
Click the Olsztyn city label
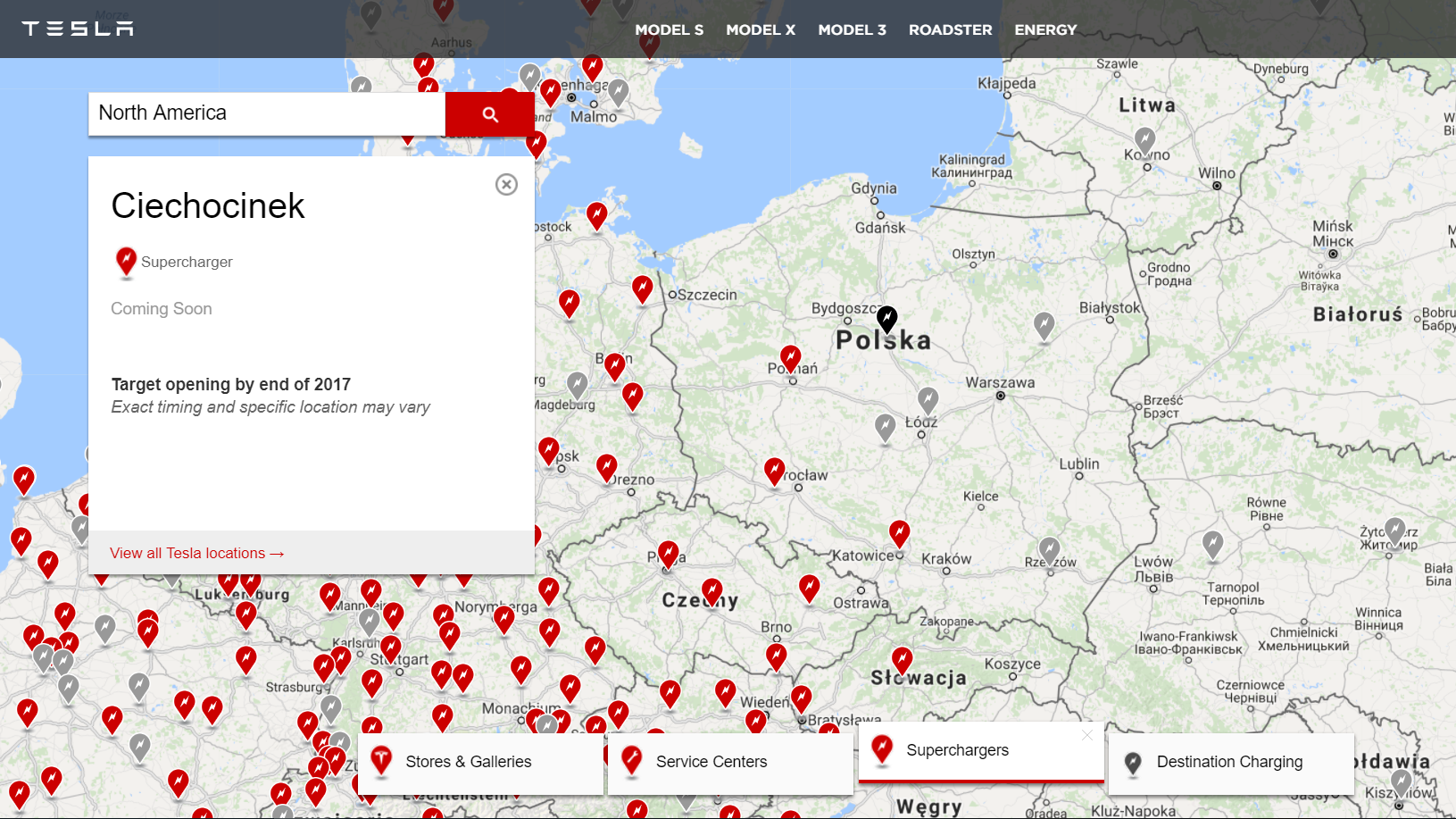point(973,255)
